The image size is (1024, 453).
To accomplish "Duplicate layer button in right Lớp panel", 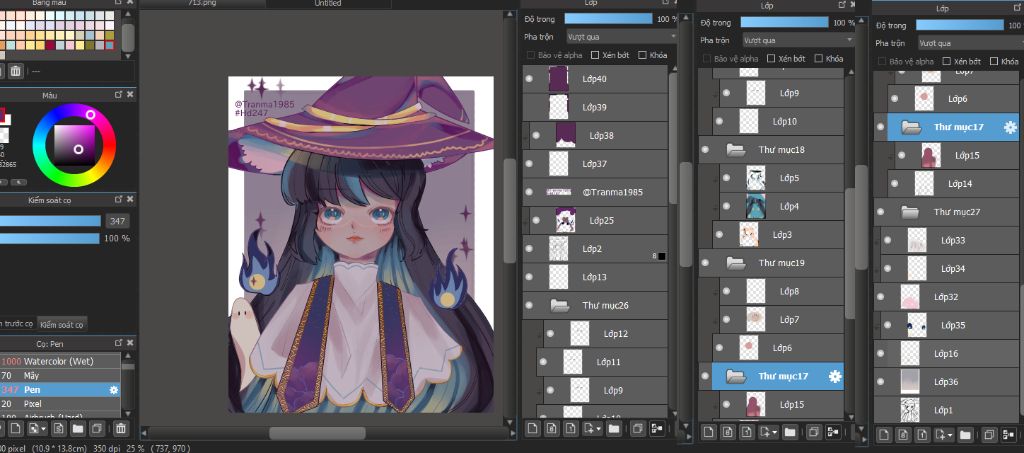I will [x=989, y=434].
